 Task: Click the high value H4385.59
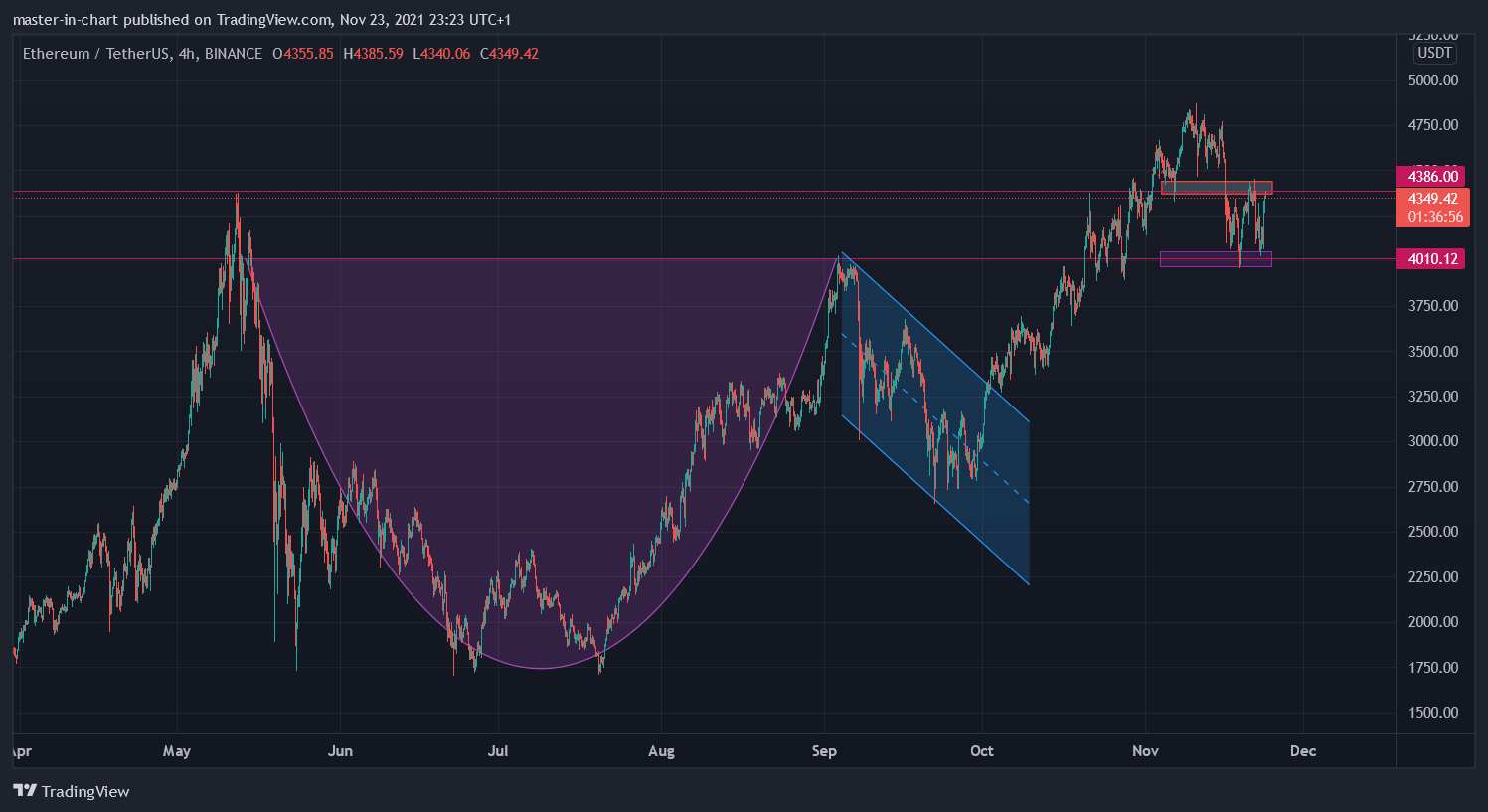(x=374, y=54)
